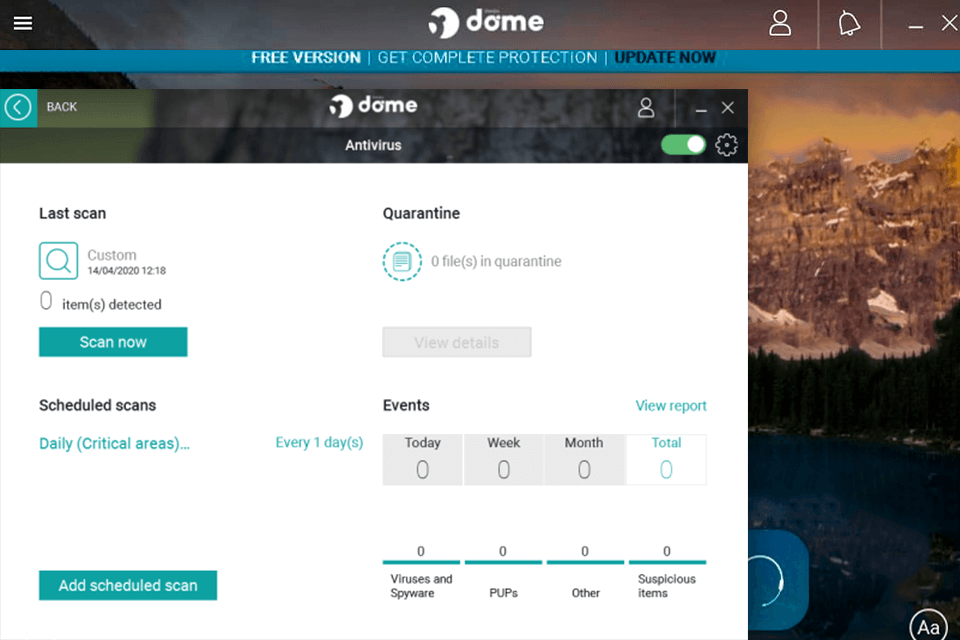Open Daily (Critical areas) scheduled scan
This screenshot has height=640, width=960.
tap(114, 443)
